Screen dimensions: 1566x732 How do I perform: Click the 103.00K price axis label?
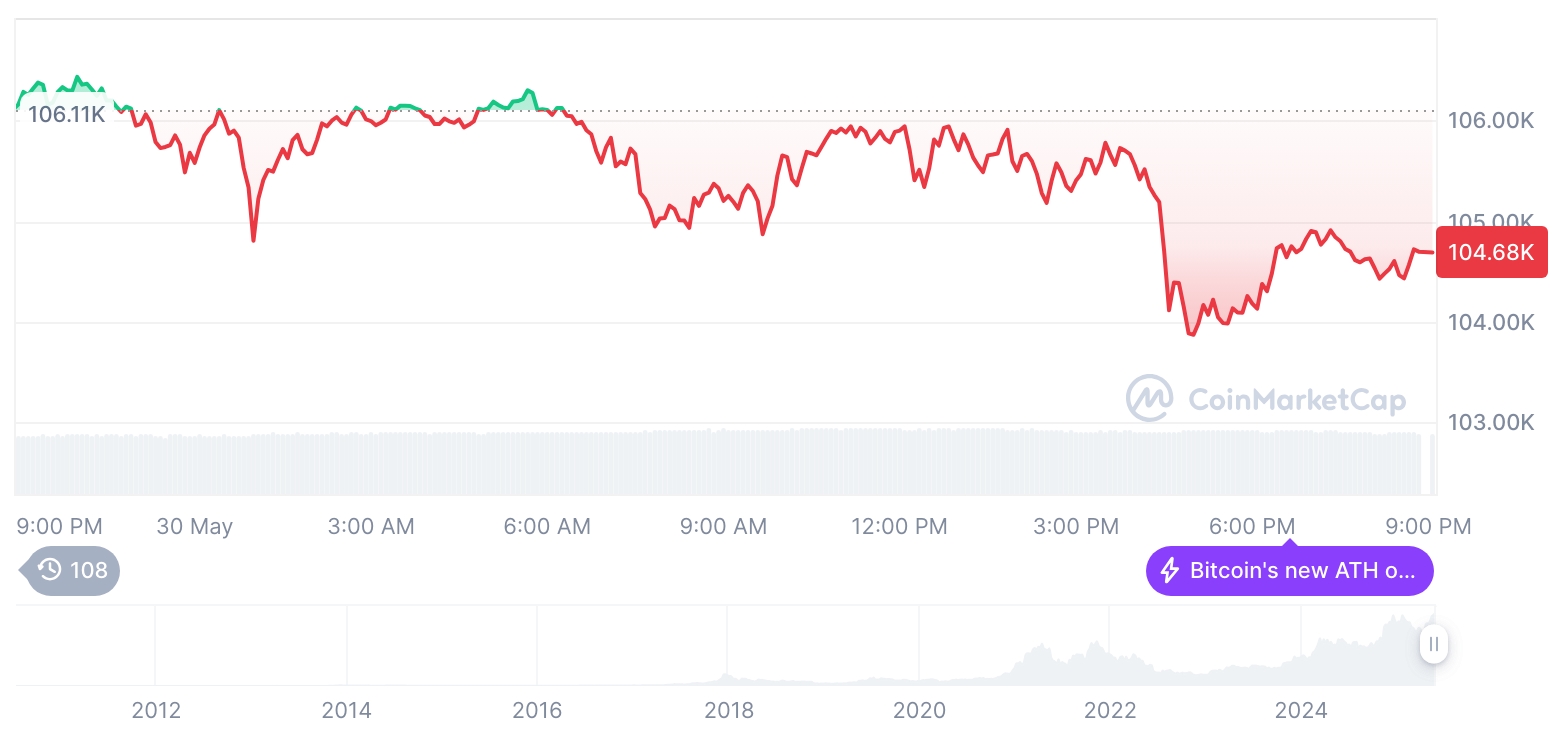point(1490,422)
